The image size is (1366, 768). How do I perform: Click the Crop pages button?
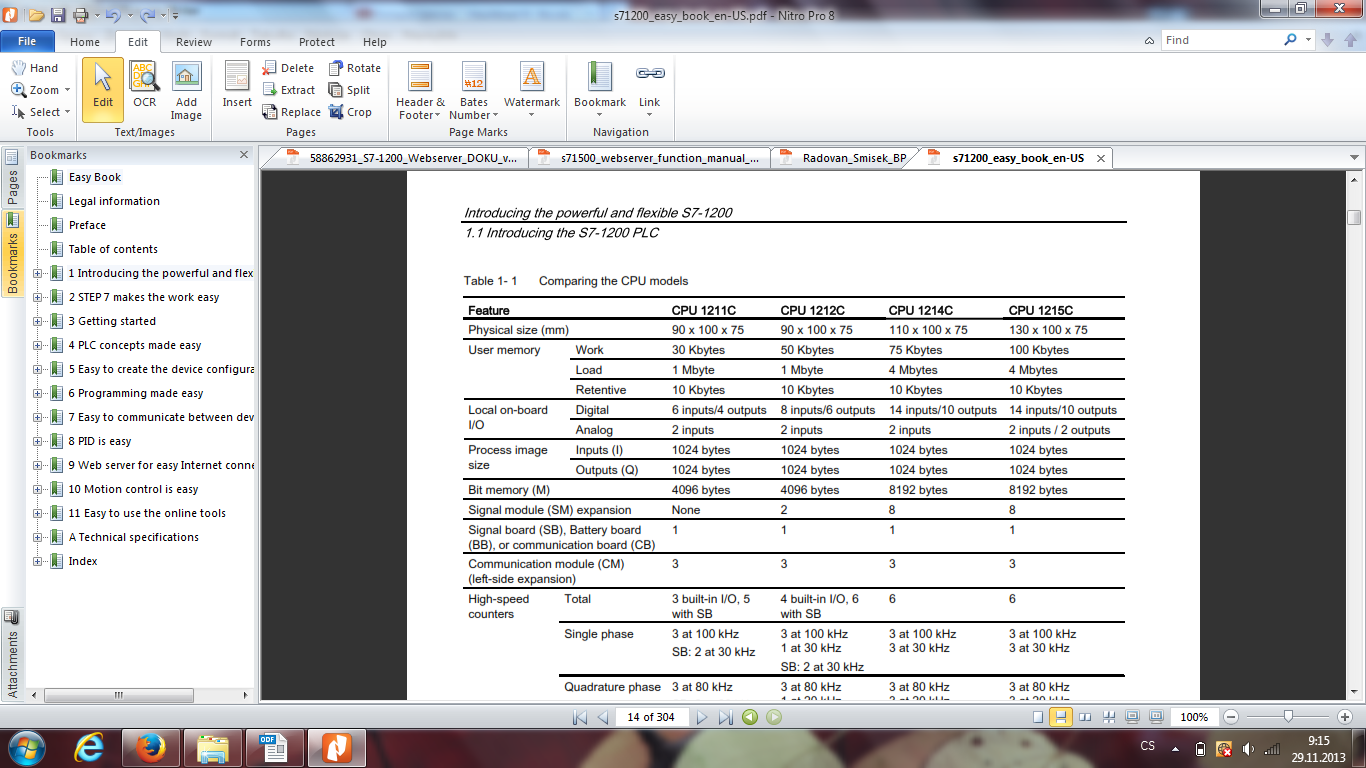[351, 112]
